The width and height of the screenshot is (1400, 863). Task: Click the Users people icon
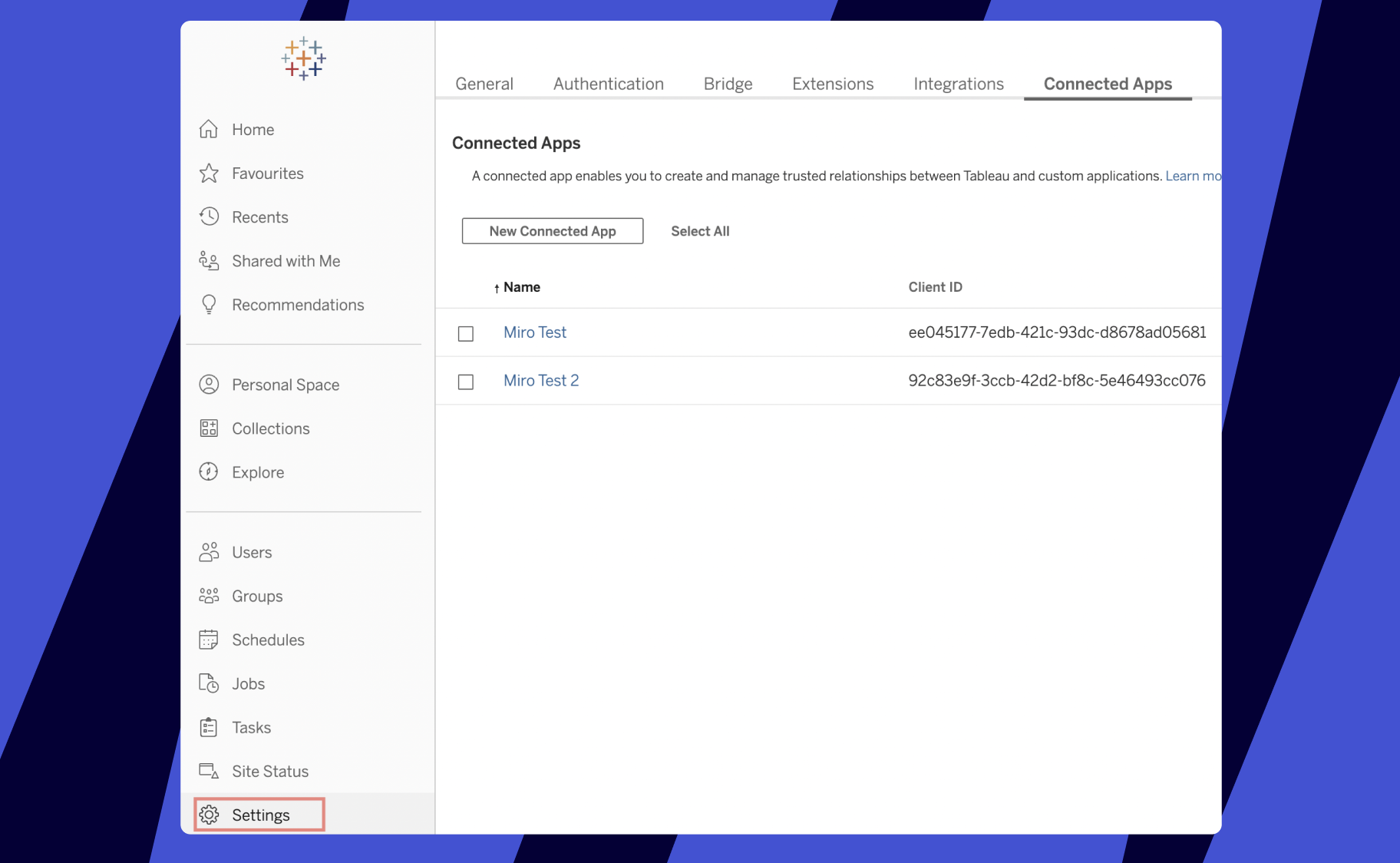tap(209, 552)
